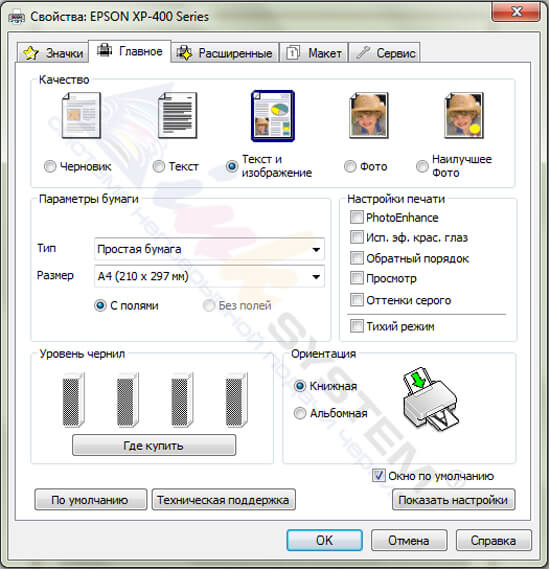Open the Макет tab
Image resolution: width=550 pixels, height=570 pixels.
tap(314, 53)
